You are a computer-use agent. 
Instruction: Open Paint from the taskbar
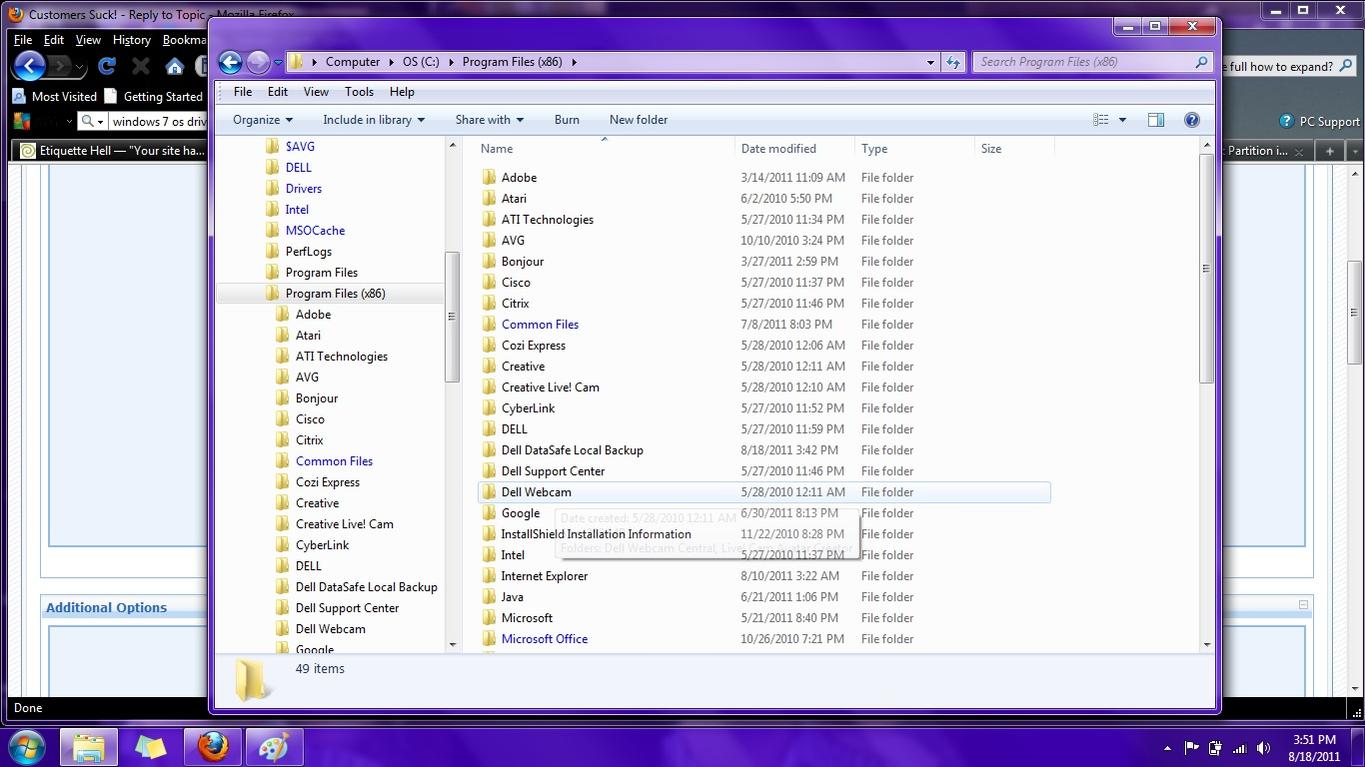[273, 747]
